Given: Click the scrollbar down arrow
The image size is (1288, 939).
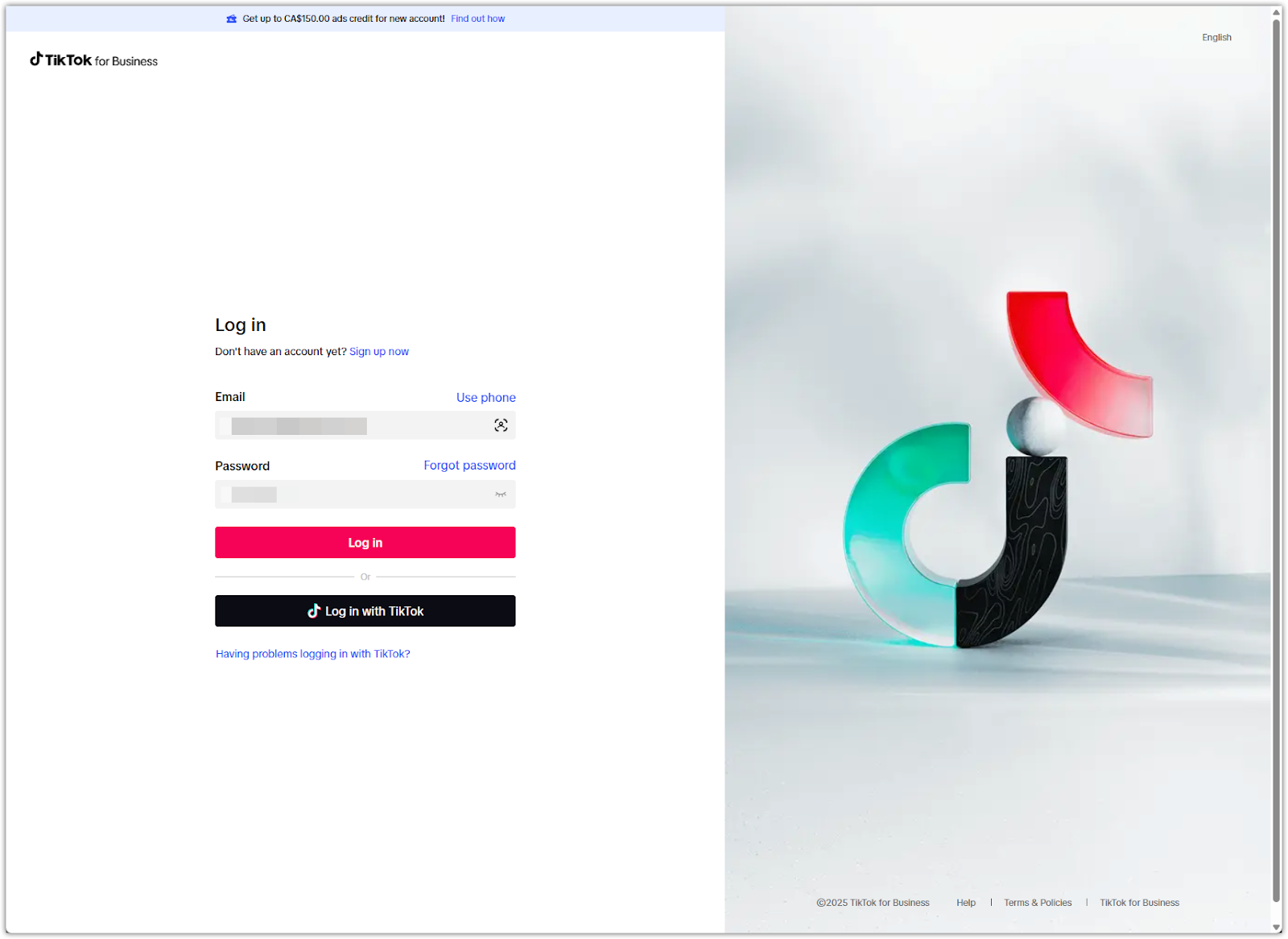Looking at the screenshot, I should (1277, 928).
